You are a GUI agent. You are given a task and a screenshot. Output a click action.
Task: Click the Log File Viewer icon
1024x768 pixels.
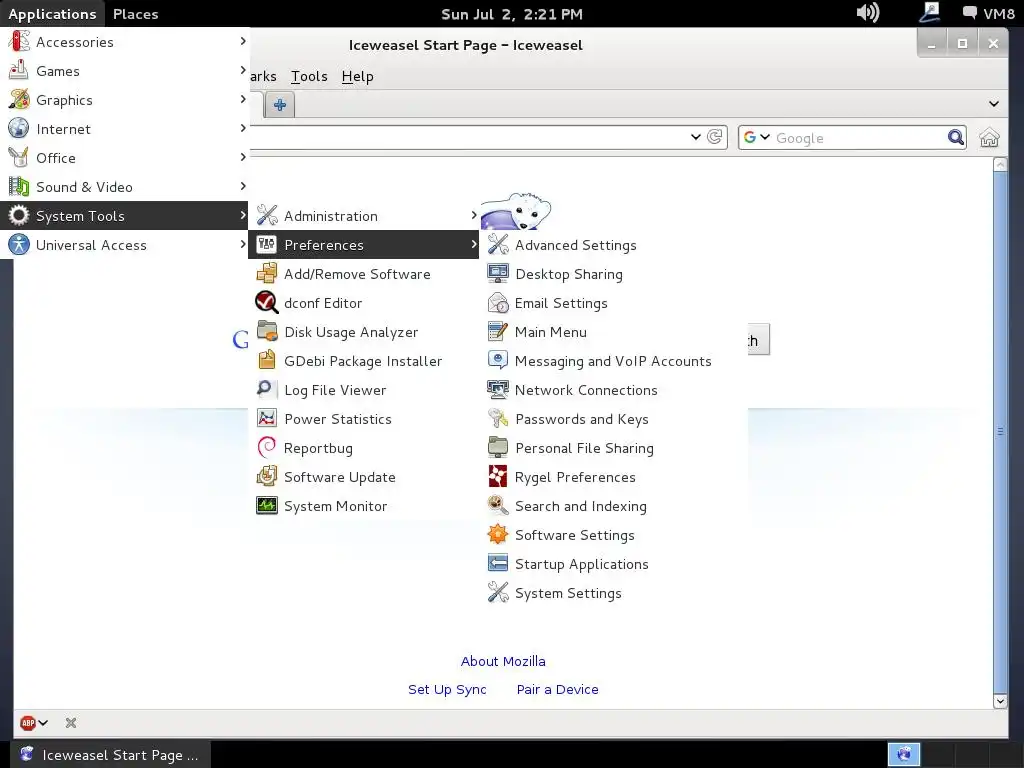point(266,390)
